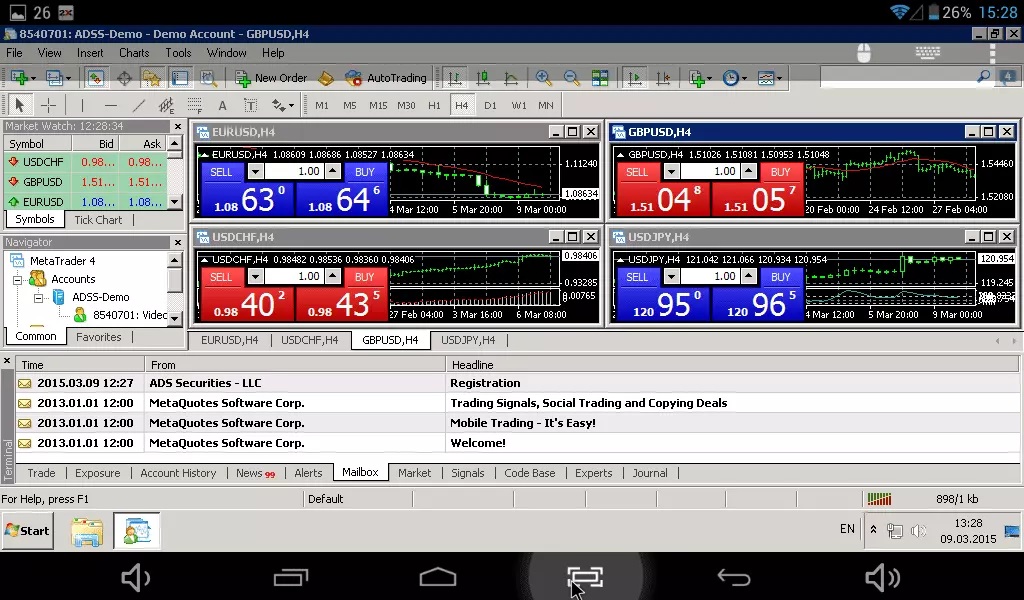
Task: Click the Zoom In magnifier icon
Action: click(543, 78)
